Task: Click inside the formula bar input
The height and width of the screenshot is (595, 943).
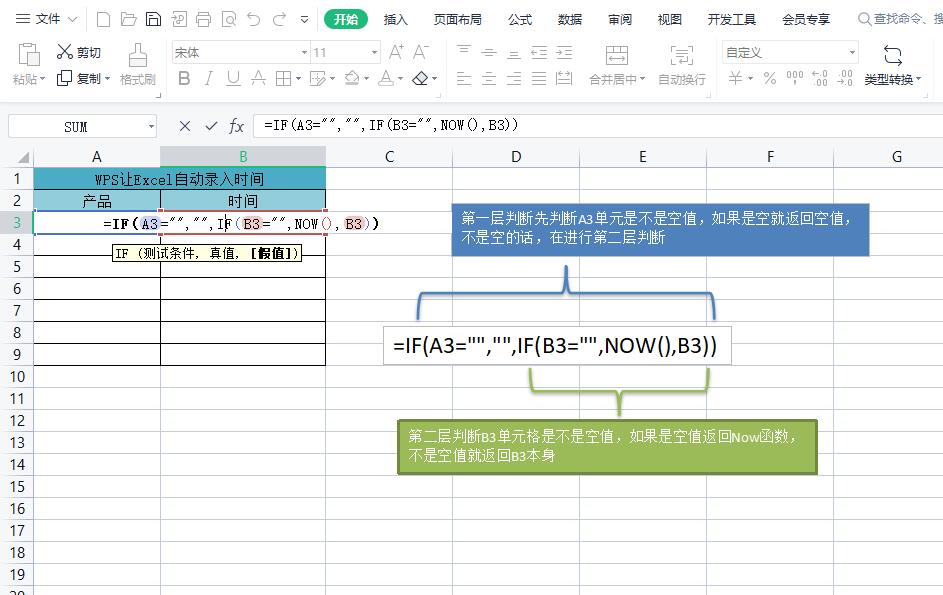Action: (x=598, y=126)
